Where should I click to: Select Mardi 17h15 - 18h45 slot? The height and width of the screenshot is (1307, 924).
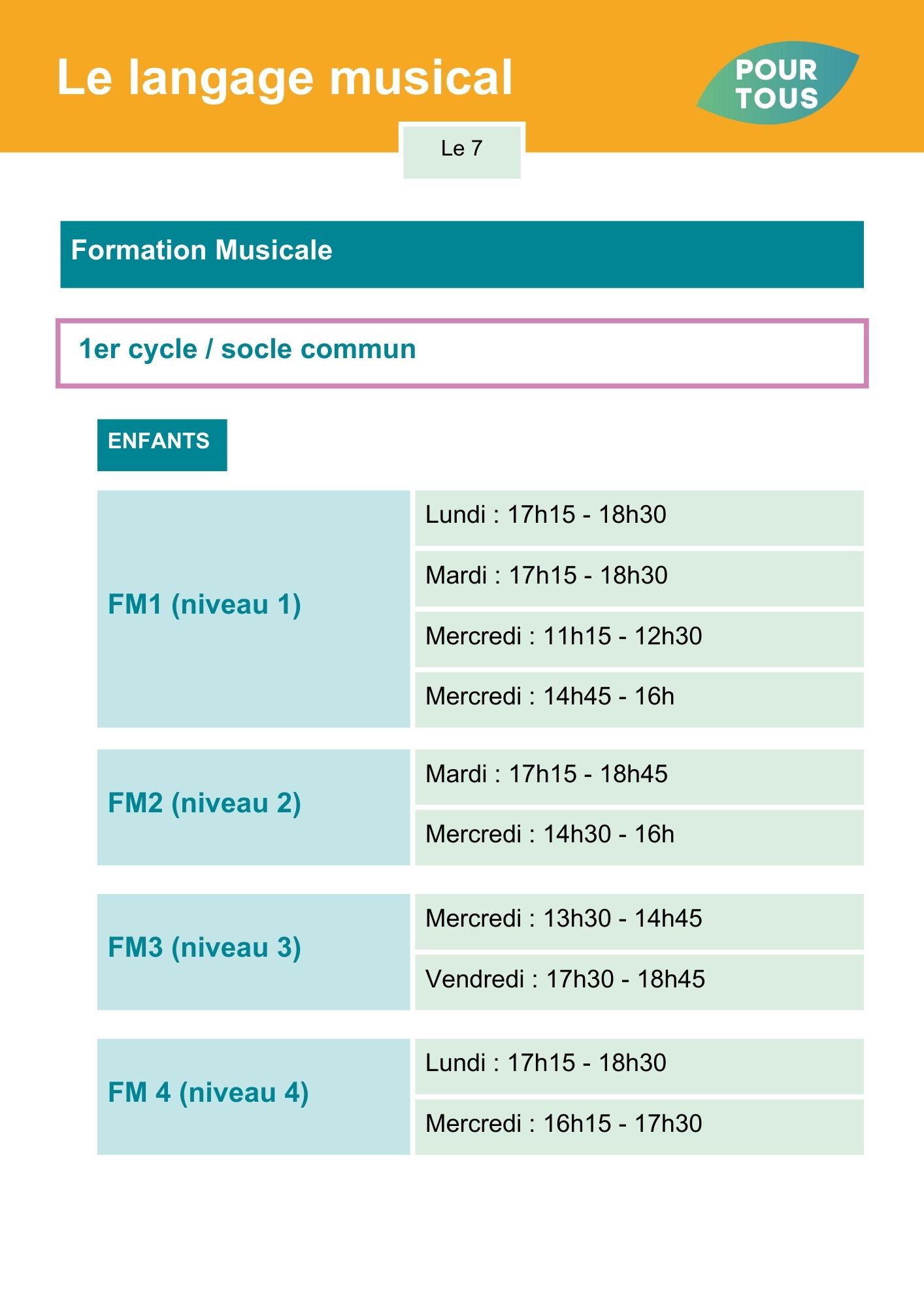[639, 776]
